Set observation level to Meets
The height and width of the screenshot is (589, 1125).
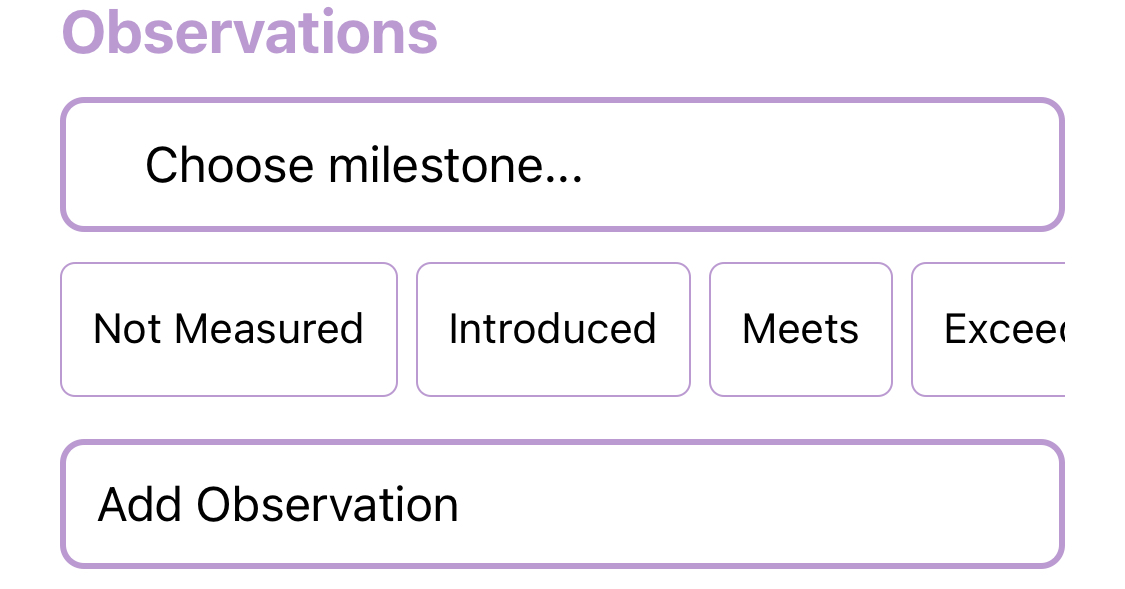[x=801, y=329]
